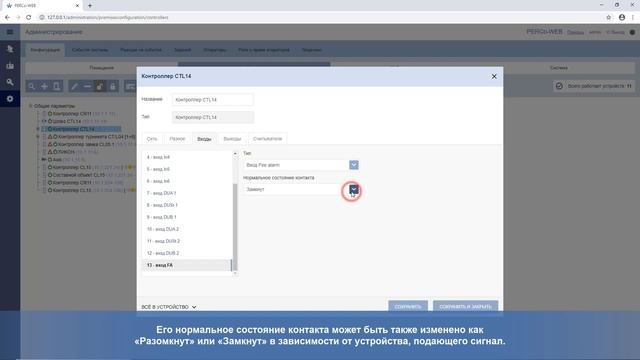Select '12 - вход DUB 2' in list
The width and height of the screenshot is (640, 360).
187,253
